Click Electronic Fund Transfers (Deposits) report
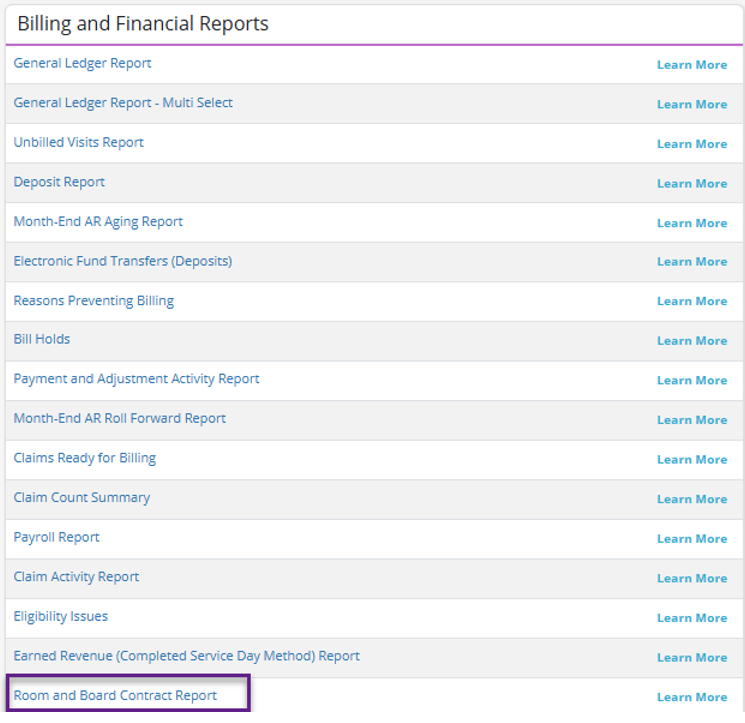The image size is (745, 723). (122, 261)
